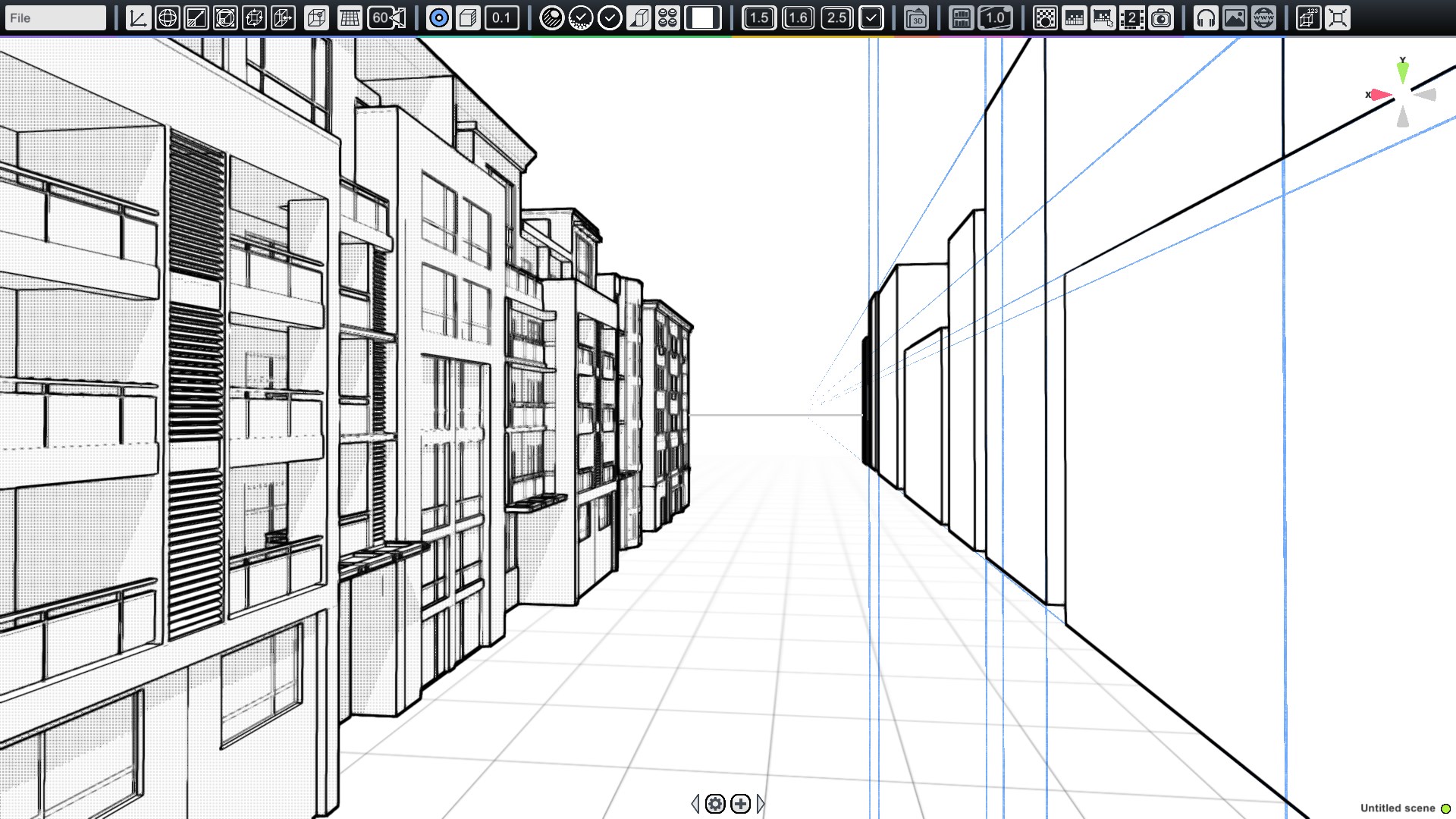Click the www globe web icon

(1263, 17)
